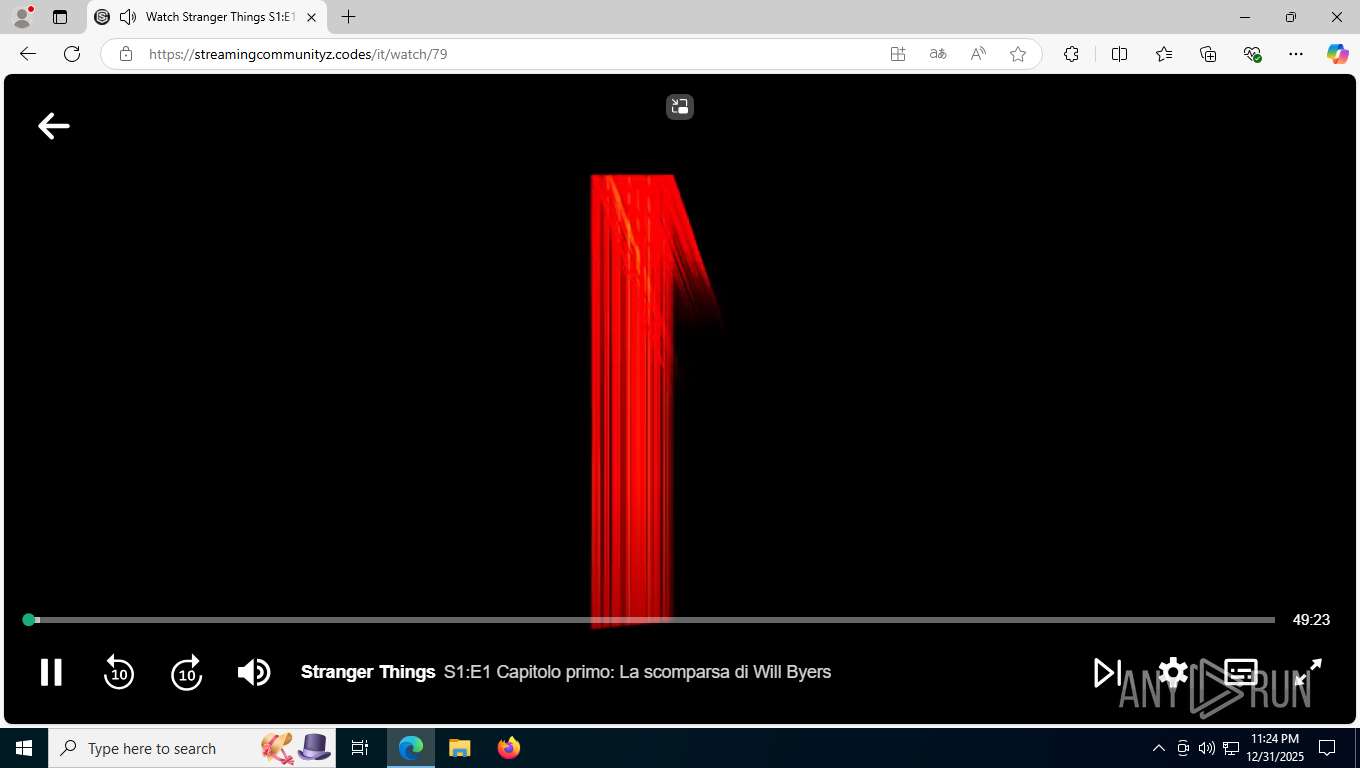1360x768 pixels.
Task: Open Microsoft Edge from taskbar
Action: click(x=411, y=748)
